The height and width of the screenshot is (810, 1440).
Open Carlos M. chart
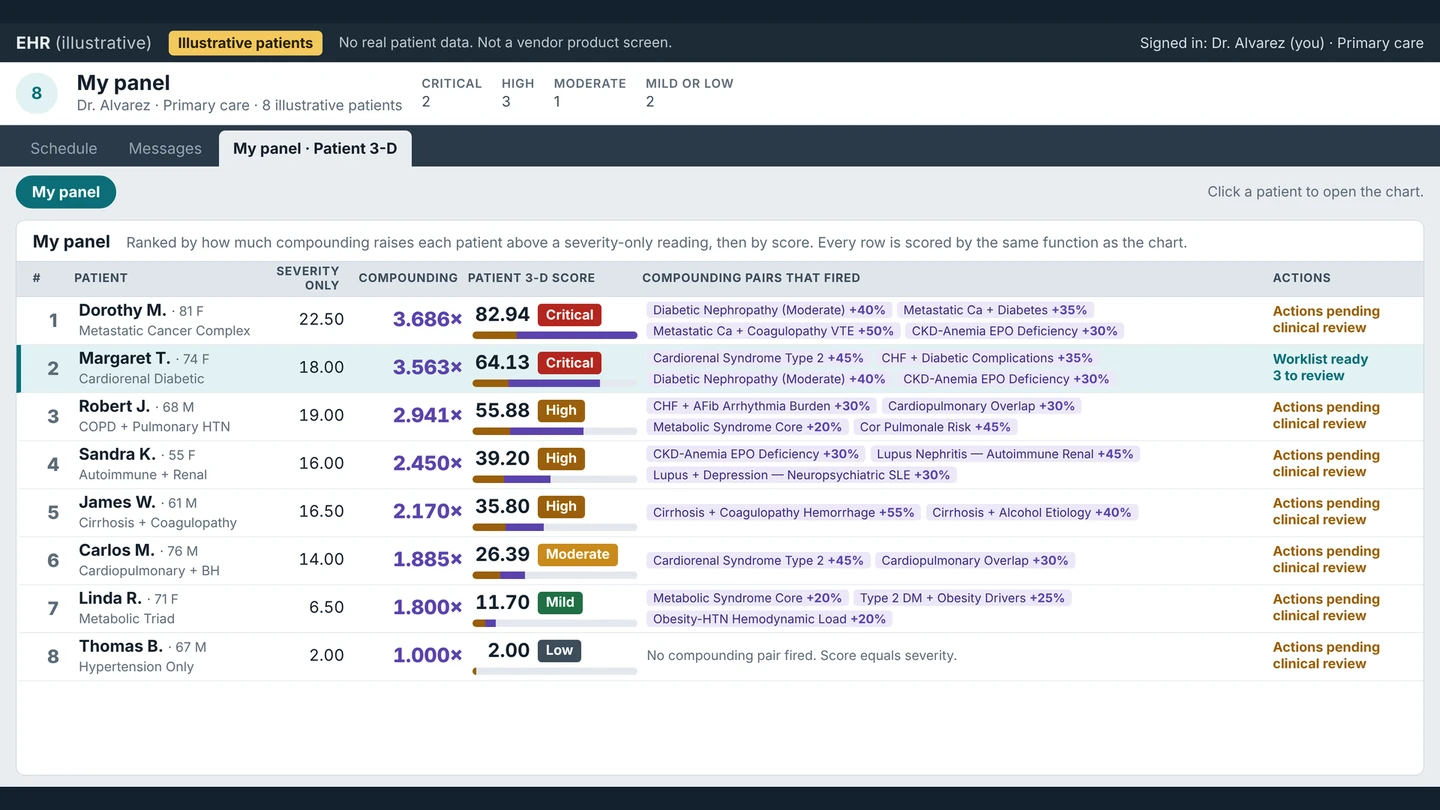720,560
